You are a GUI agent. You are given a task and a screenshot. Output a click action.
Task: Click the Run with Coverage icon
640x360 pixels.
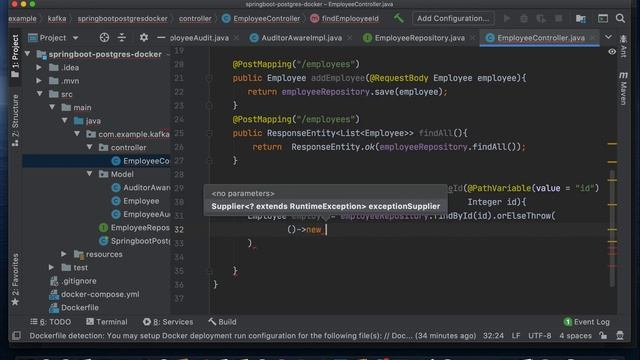click(x=541, y=19)
